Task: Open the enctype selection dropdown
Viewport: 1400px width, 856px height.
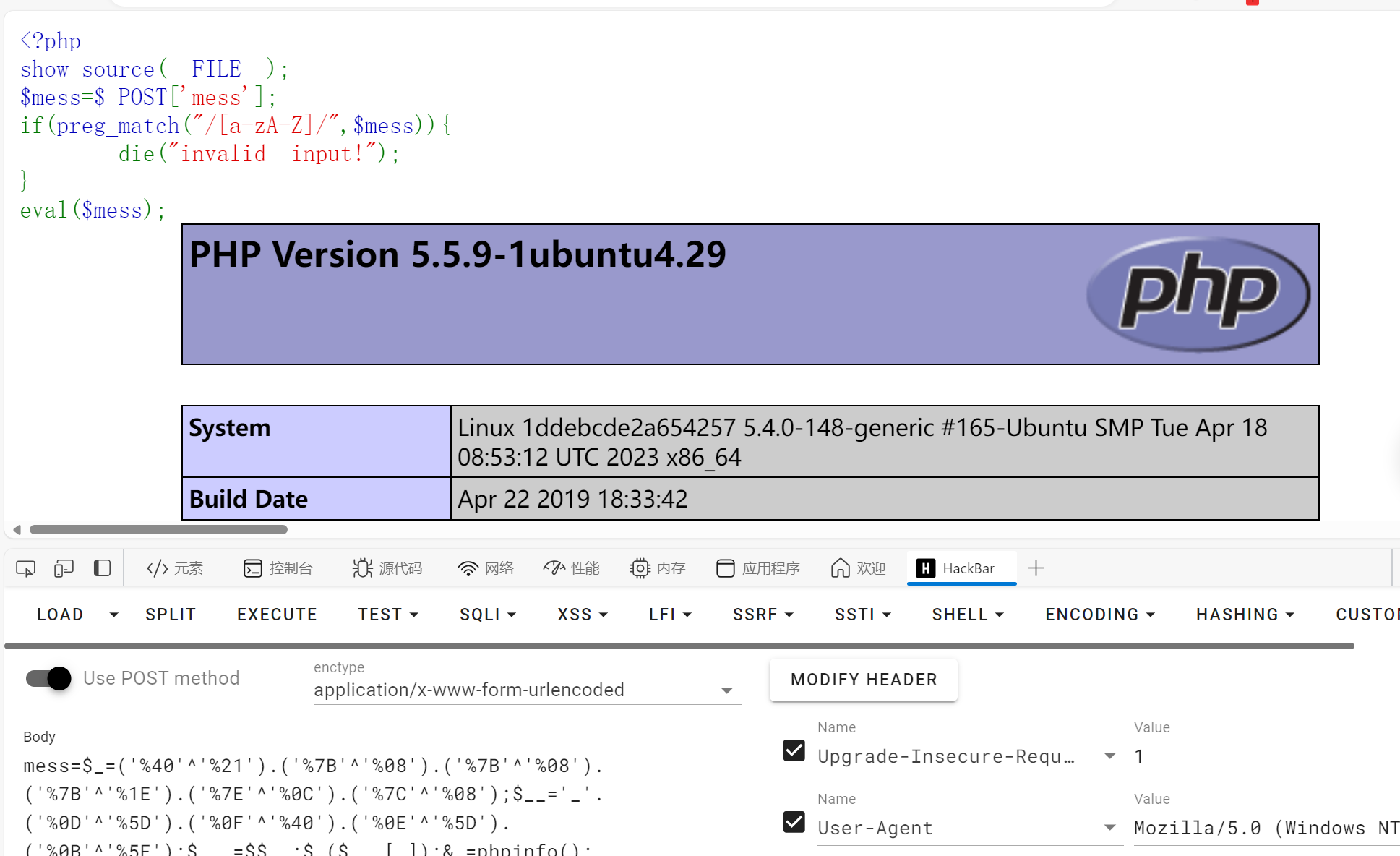Action: [527, 690]
